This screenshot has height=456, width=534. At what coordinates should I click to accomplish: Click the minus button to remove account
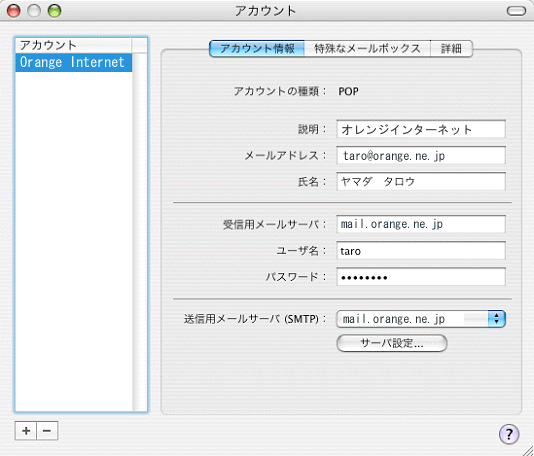point(47,431)
